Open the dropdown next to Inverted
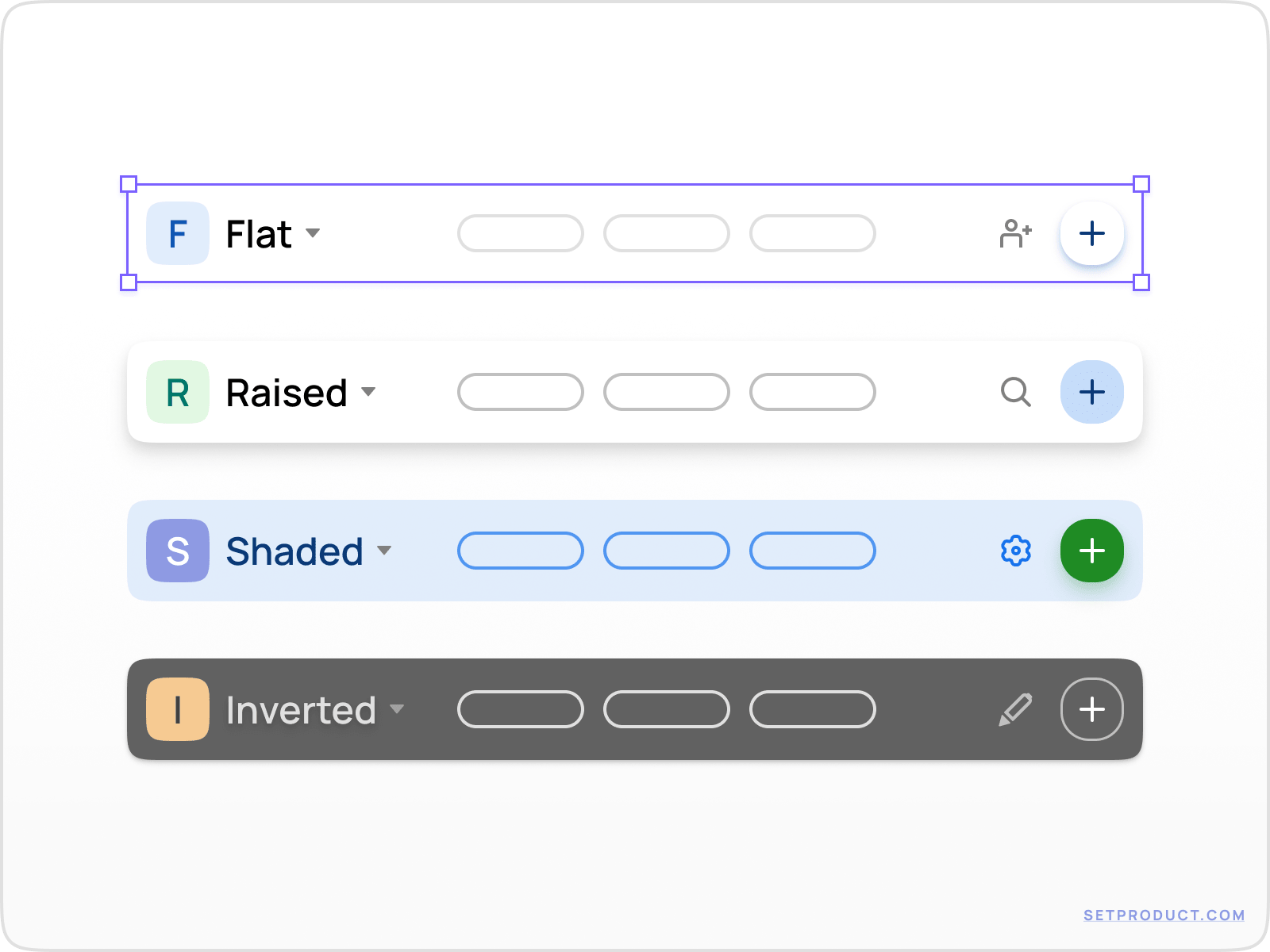Screen dimensions: 1270x952 click(398, 711)
